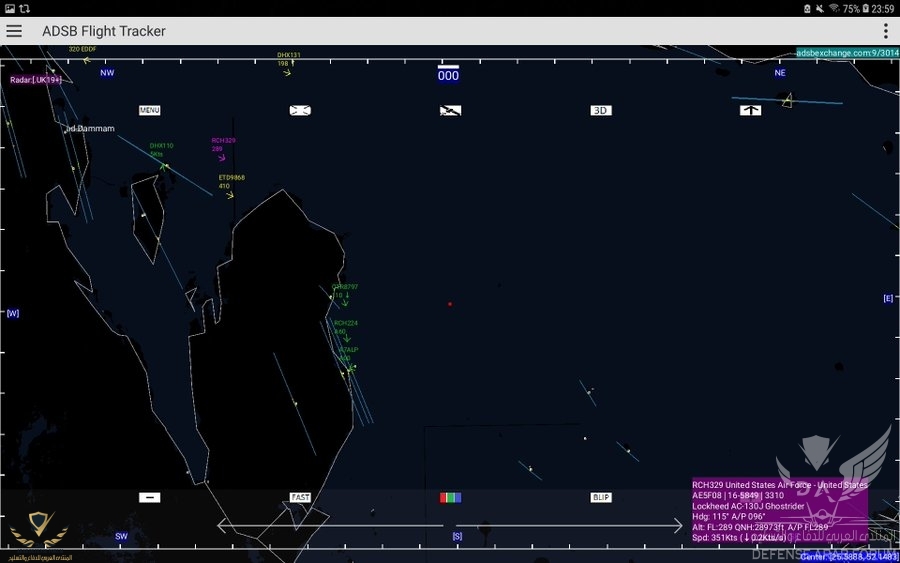
Task: Open the three-dot overflow menu
Action: click(885, 31)
